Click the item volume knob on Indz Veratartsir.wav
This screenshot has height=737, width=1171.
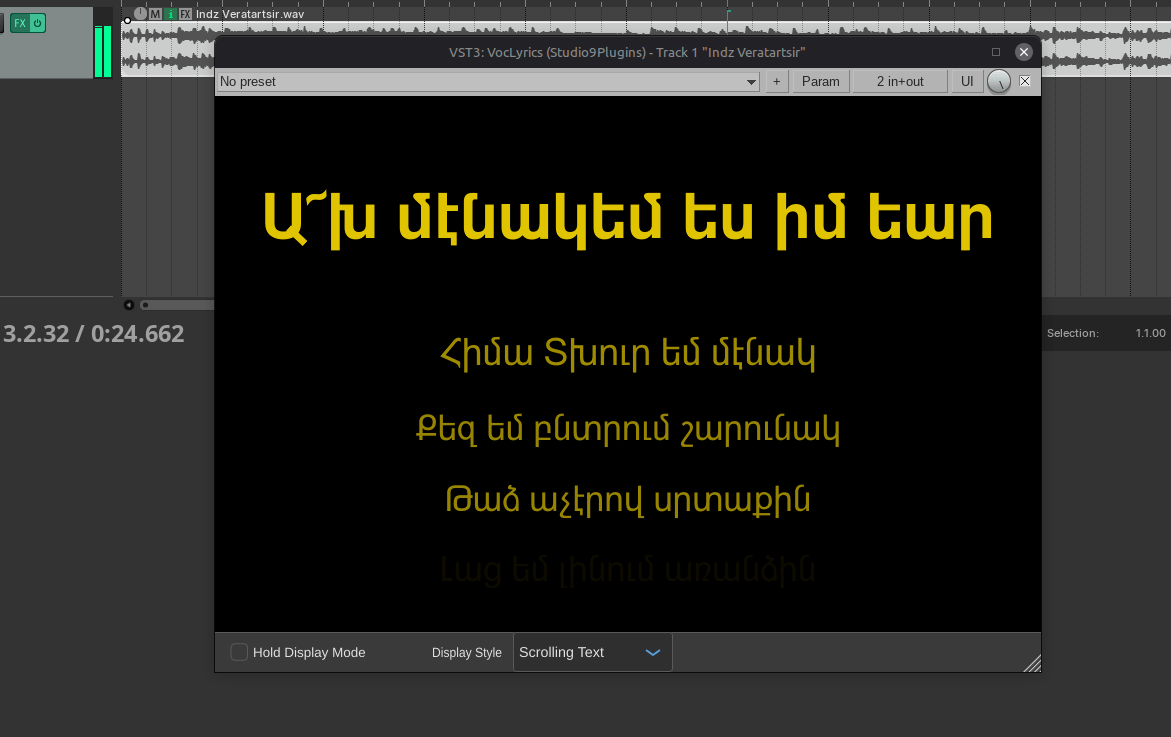pyautogui.click(x=140, y=13)
